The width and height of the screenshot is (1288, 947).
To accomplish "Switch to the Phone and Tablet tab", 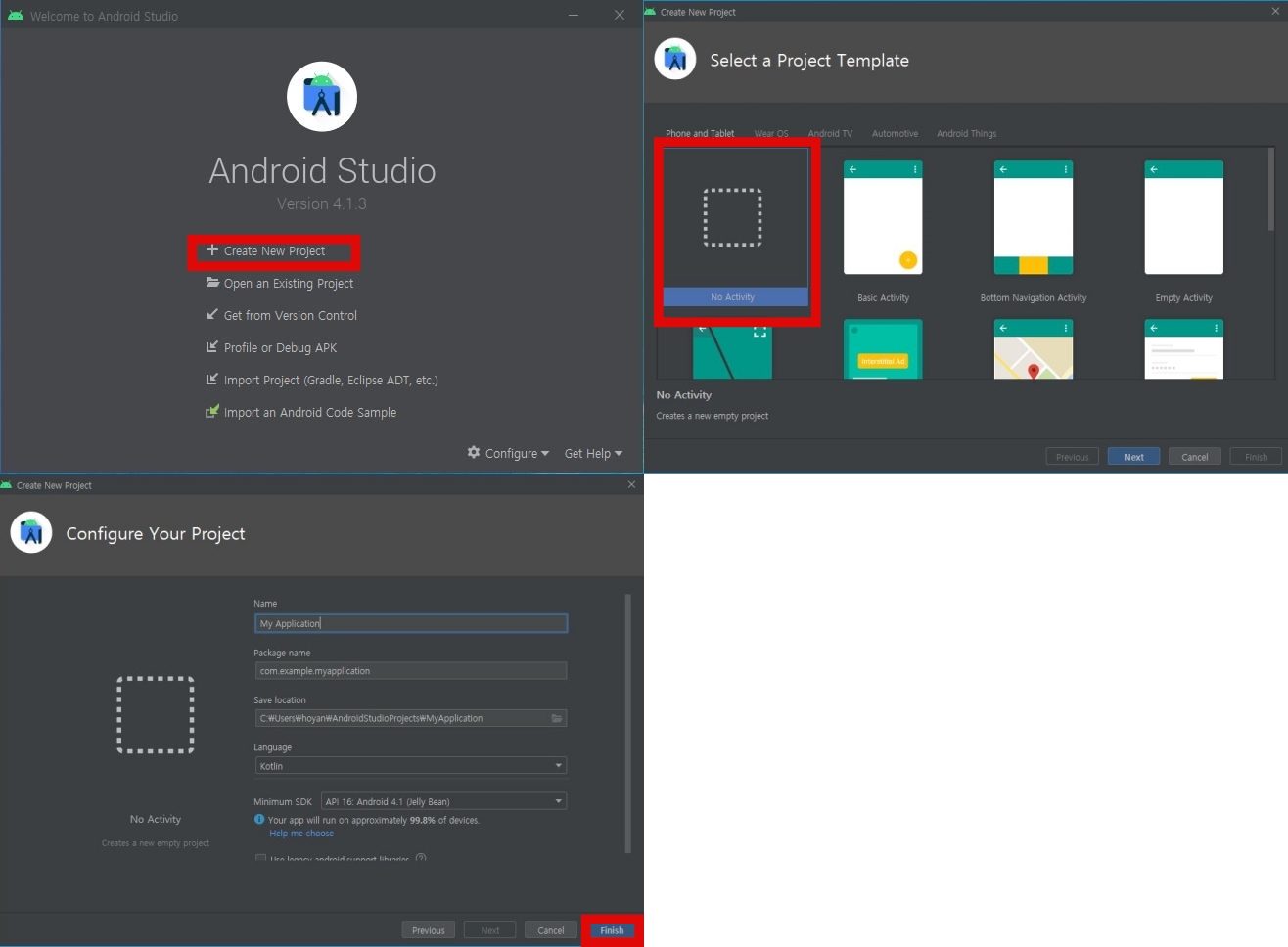I will click(700, 134).
